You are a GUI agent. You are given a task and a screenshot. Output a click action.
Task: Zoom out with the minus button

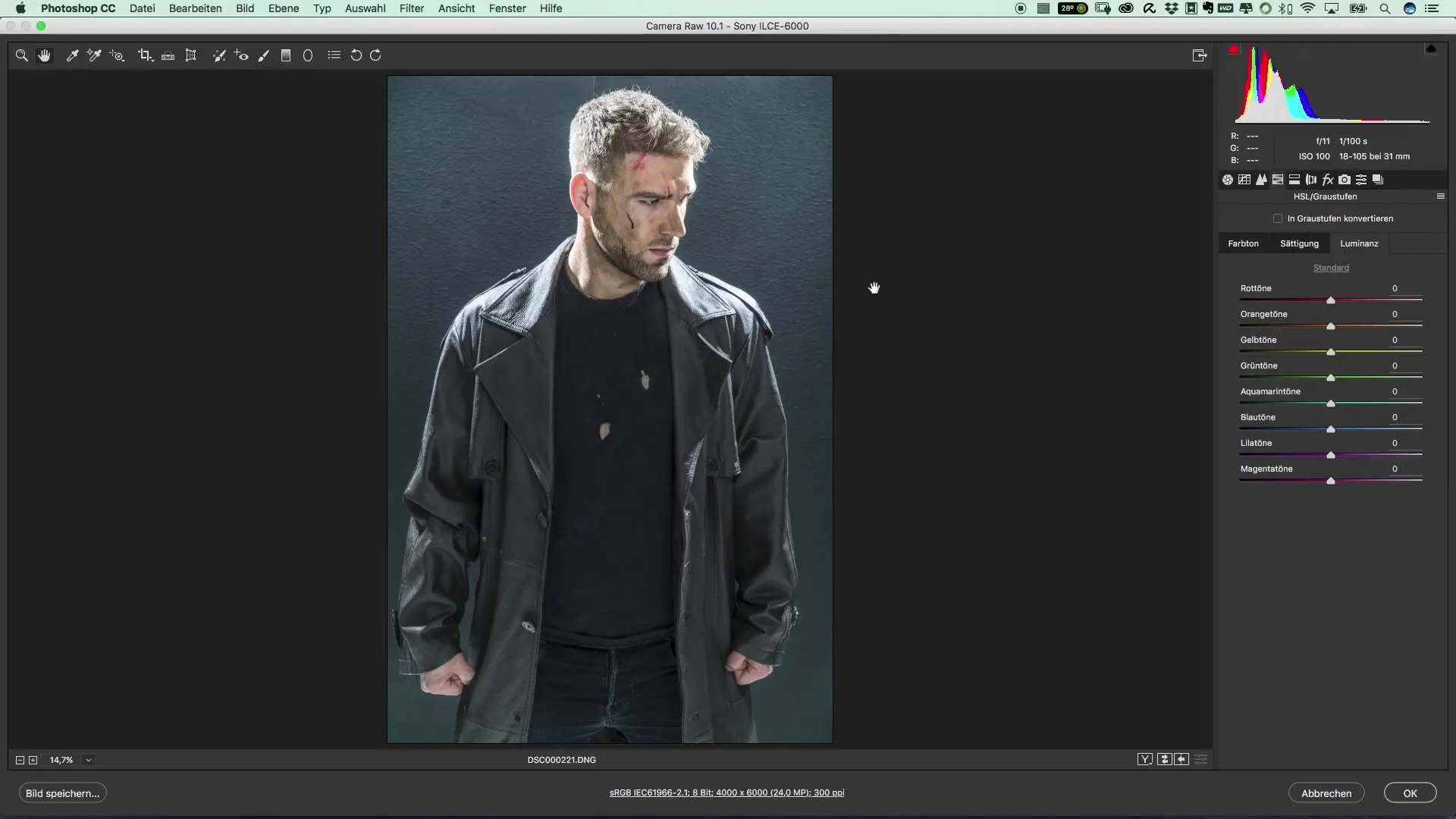tap(20, 760)
